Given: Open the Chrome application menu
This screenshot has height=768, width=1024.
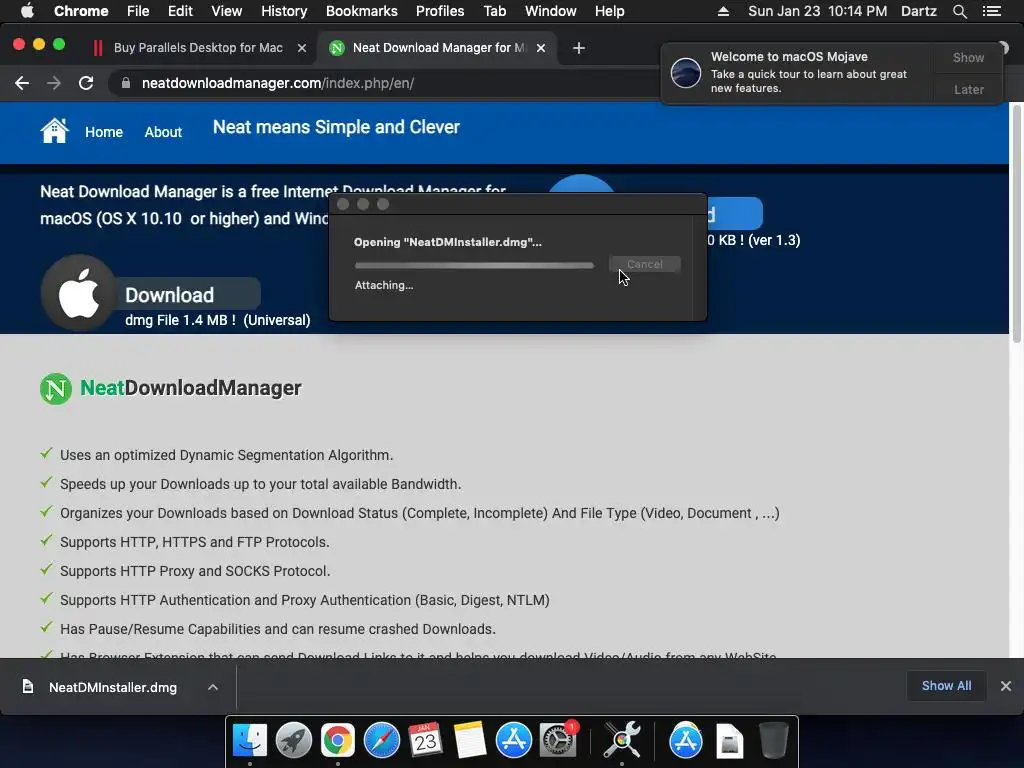Looking at the screenshot, I should point(81,11).
